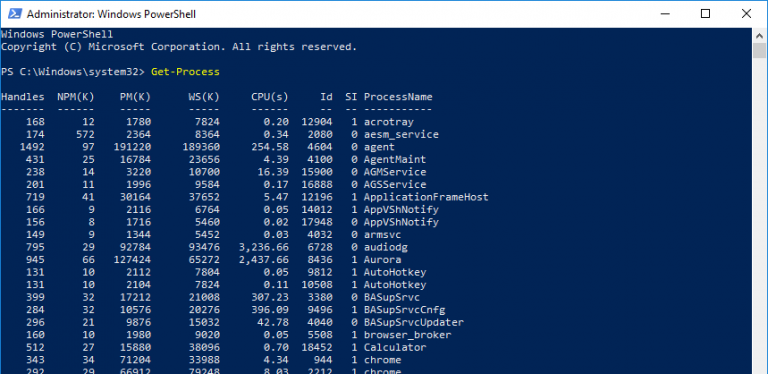This screenshot has width=768, height=374.
Task: Click the ProcessName column header
Action: (x=398, y=97)
